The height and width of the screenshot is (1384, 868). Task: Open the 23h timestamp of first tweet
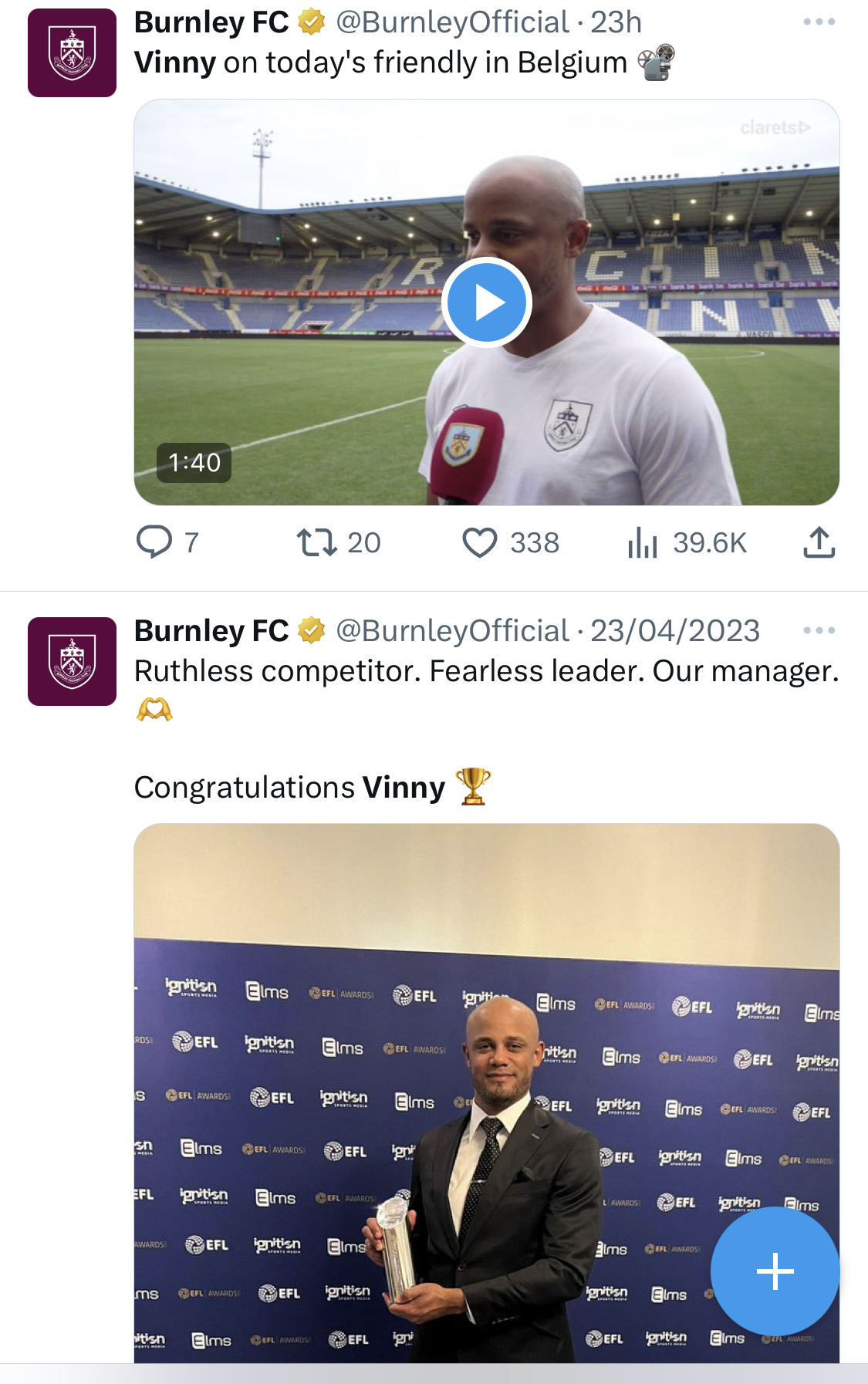[616, 22]
